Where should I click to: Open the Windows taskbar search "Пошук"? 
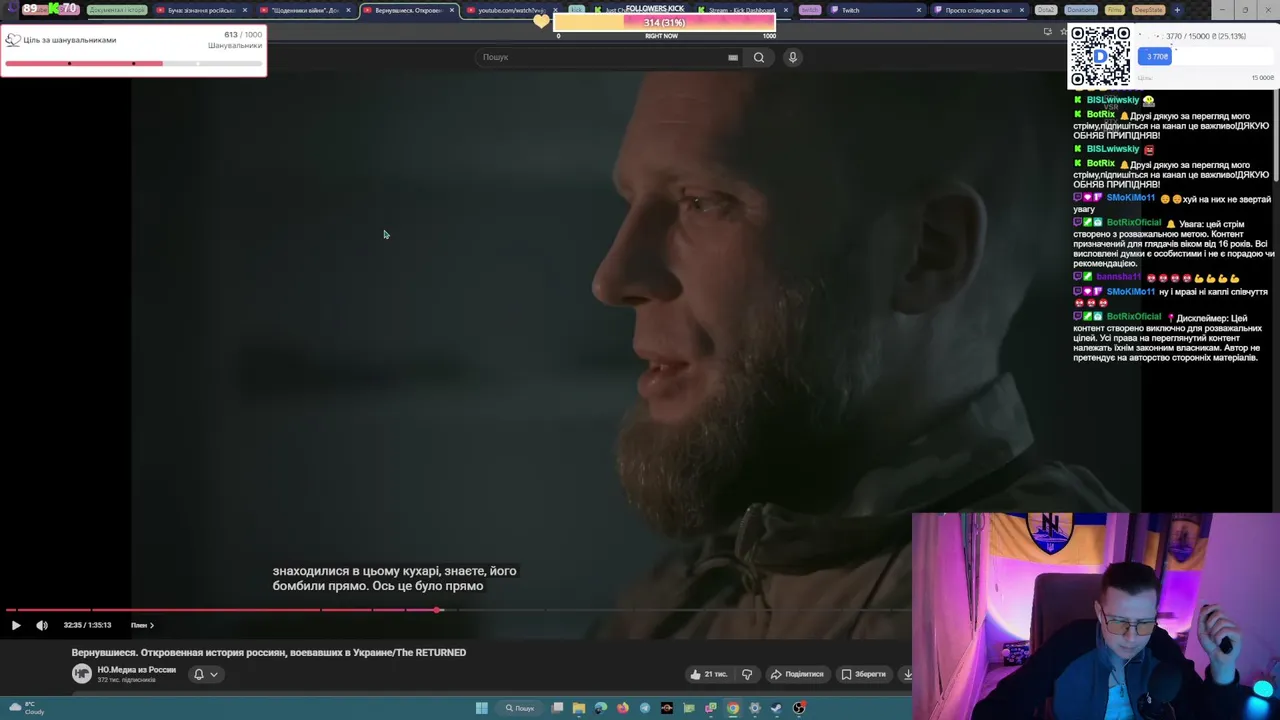pyautogui.click(x=520, y=708)
